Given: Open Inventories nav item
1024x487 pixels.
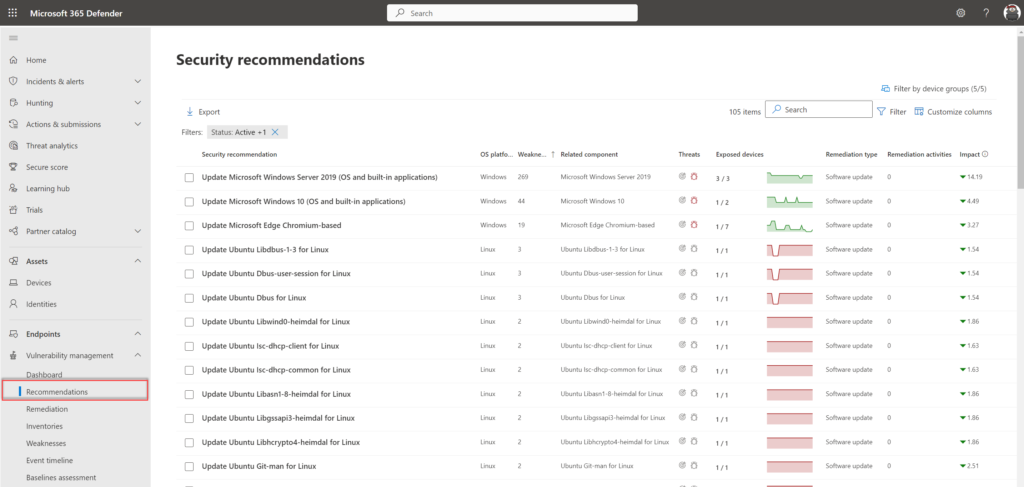Looking at the screenshot, I should tap(44, 426).
